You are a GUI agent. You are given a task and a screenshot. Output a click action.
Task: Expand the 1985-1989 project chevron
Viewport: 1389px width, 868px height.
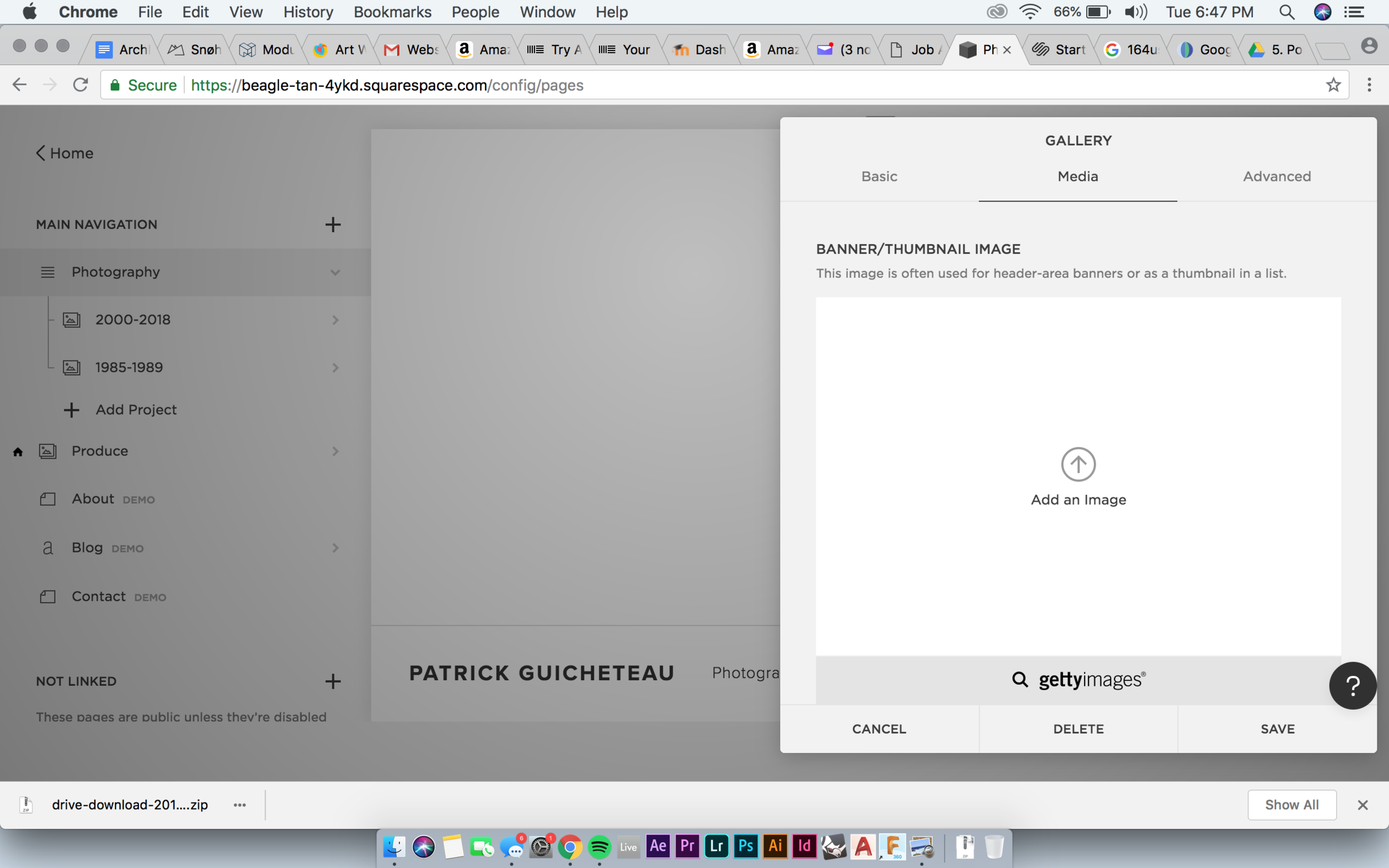click(336, 368)
